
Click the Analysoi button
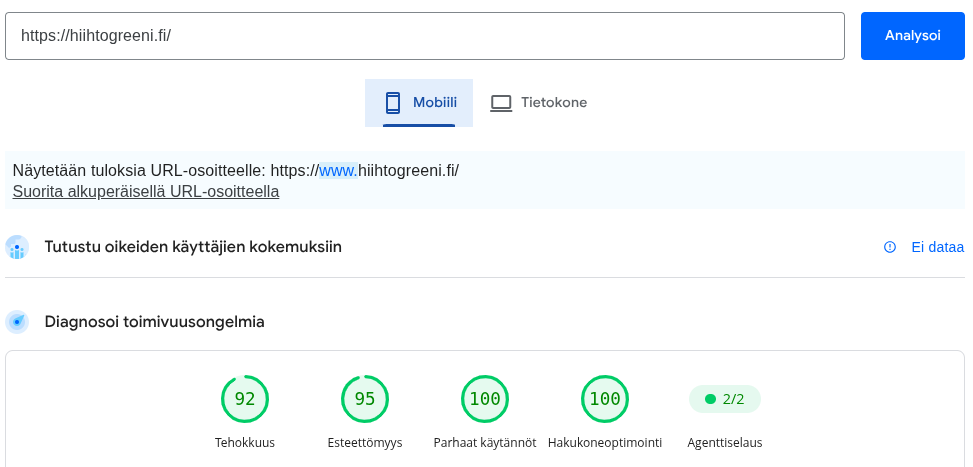(912, 36)
